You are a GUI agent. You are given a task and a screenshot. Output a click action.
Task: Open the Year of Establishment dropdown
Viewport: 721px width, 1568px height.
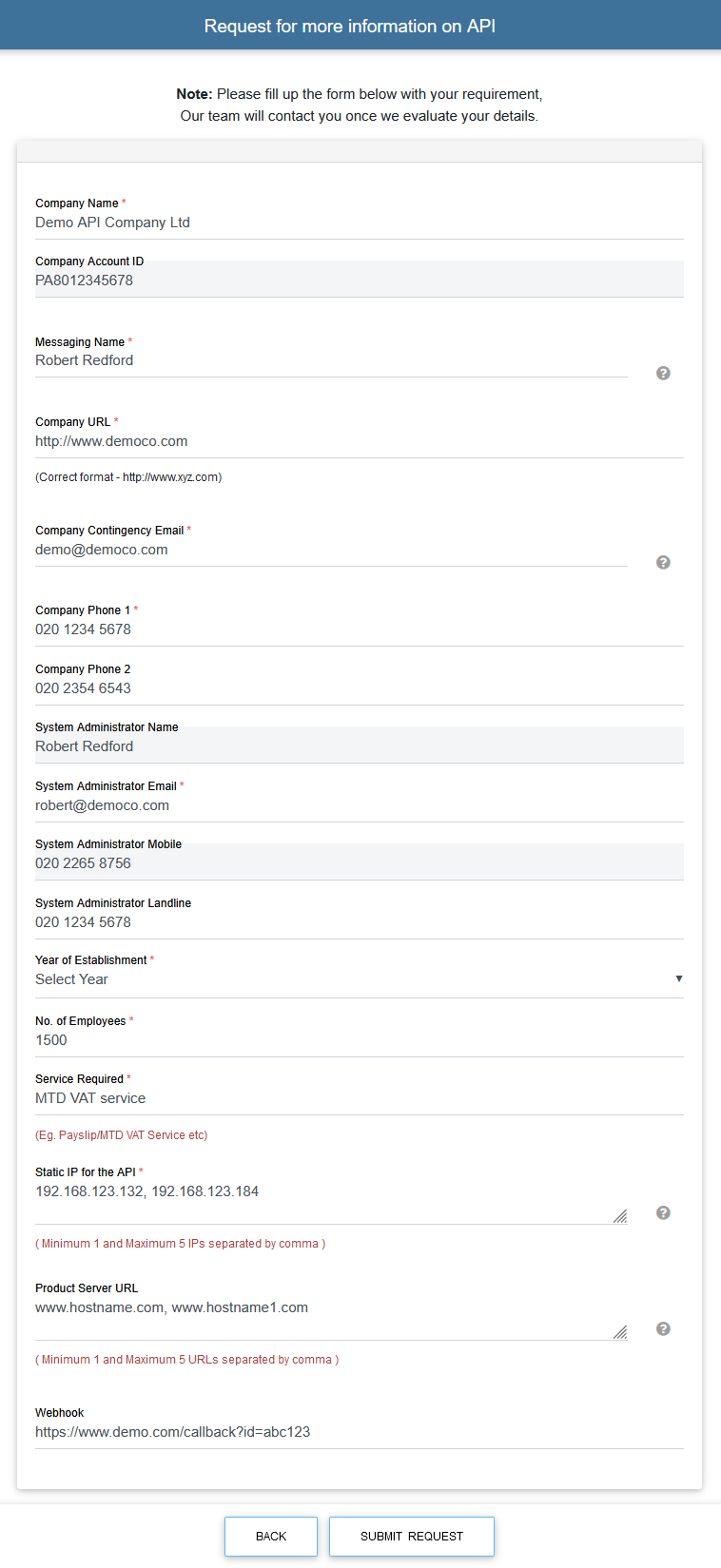[352, 979]
